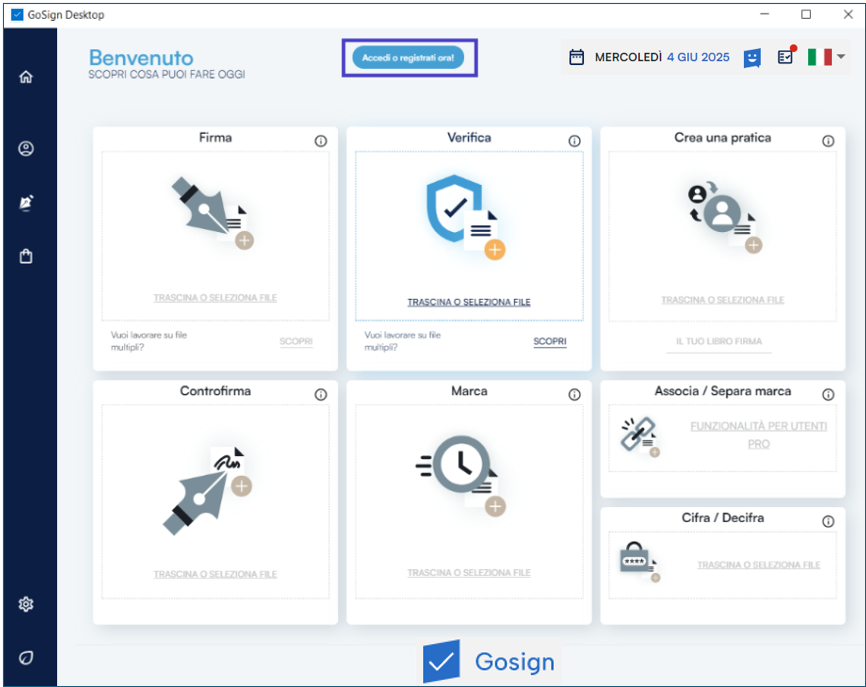This screenshot has height=687, width=866.
Task: Open the user profile sidebar icon
Action: (x=26, y=149)
